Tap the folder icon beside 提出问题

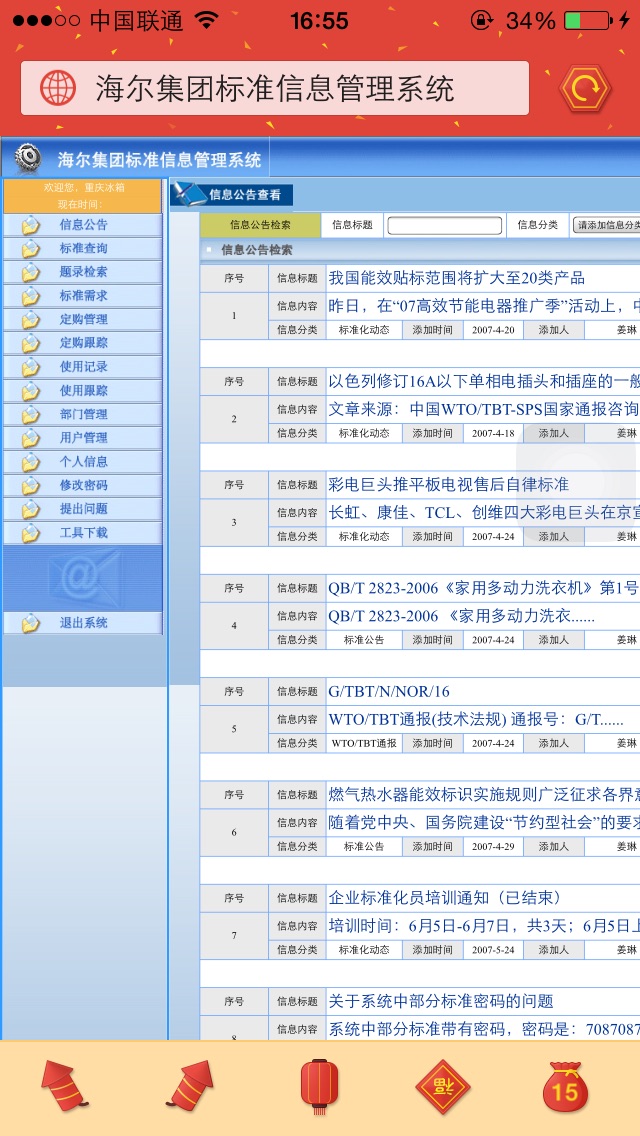[x=30, y=509]
